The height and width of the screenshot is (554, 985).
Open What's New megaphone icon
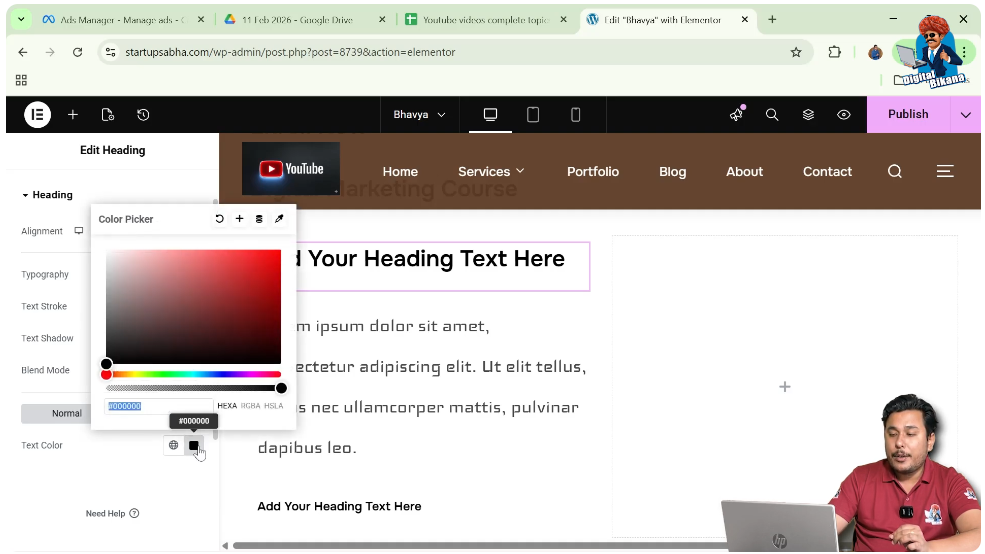[x=736, y=114]
